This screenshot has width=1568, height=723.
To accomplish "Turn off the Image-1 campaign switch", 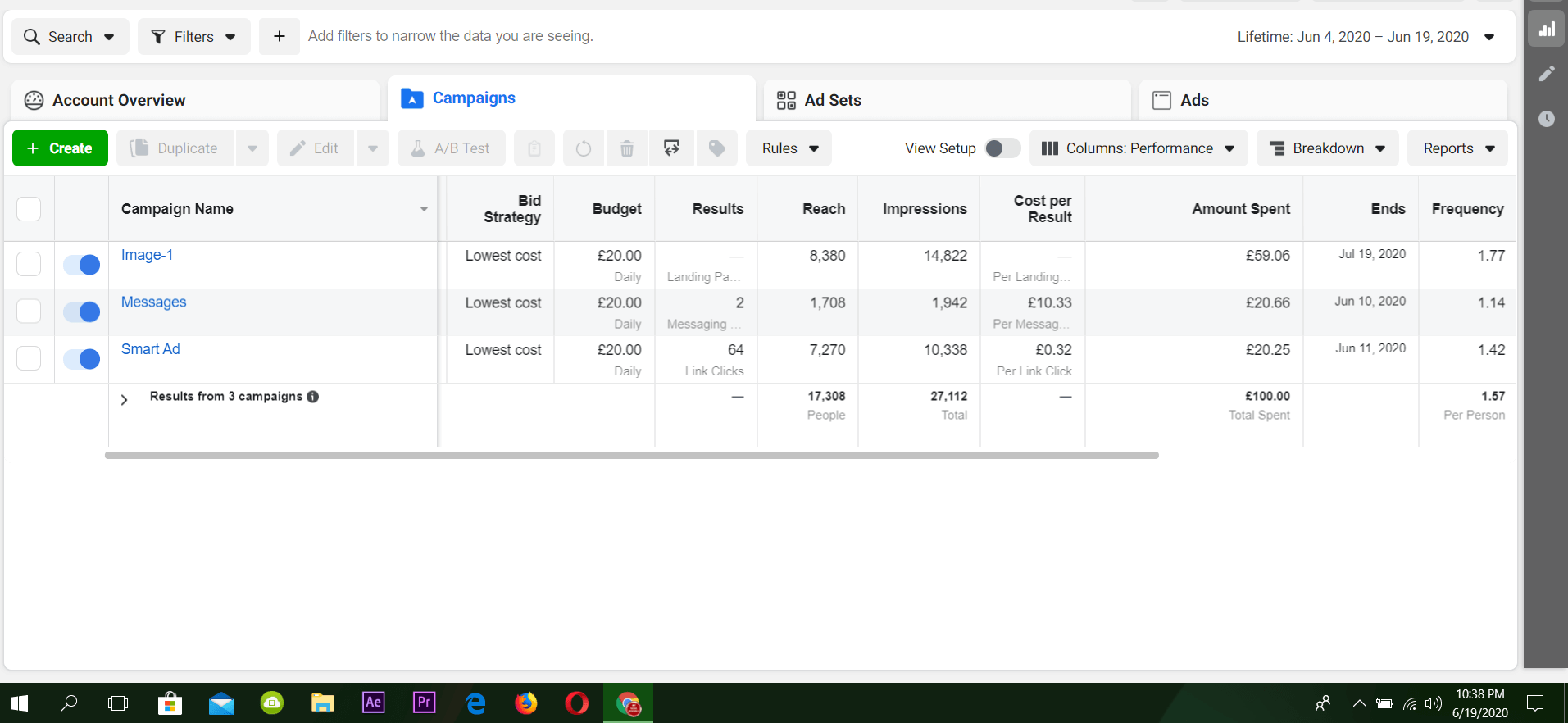I will point(82,265).
